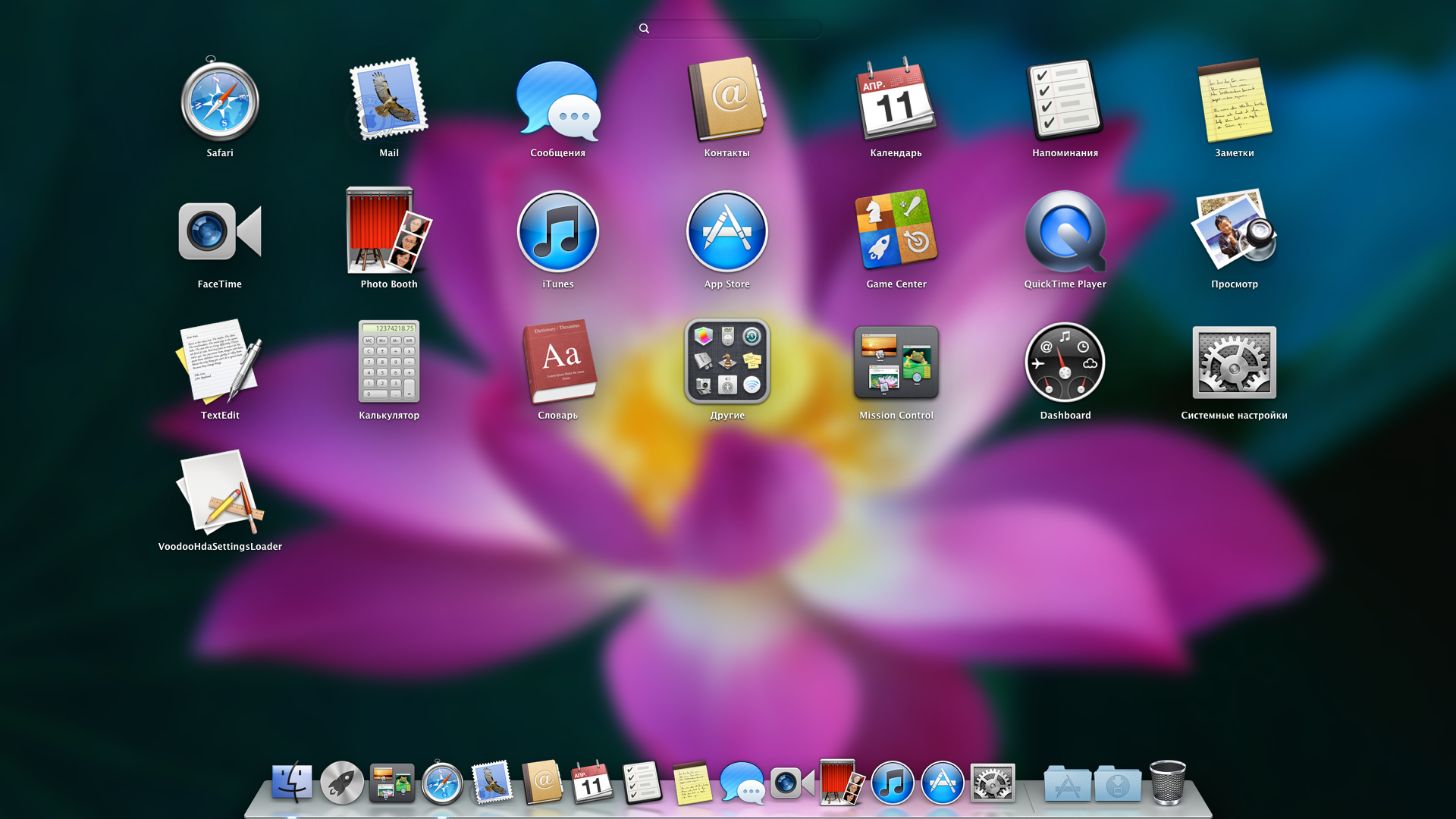The width and height of the screenshot is (1456, 819).
Task: Open the Словарь dictionary app
Action: (x=558, y=362)
